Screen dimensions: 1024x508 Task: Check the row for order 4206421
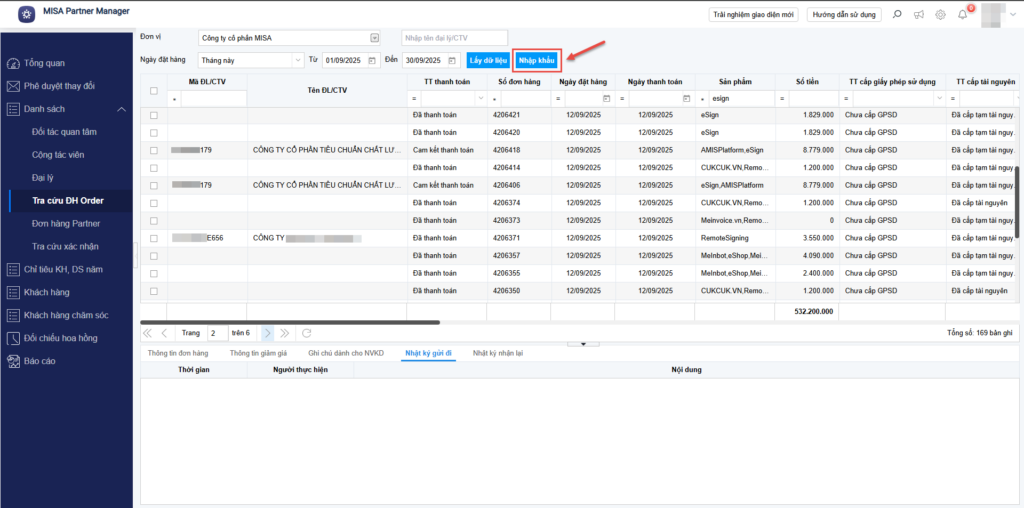pyautogui.click(x=154, y=115)
